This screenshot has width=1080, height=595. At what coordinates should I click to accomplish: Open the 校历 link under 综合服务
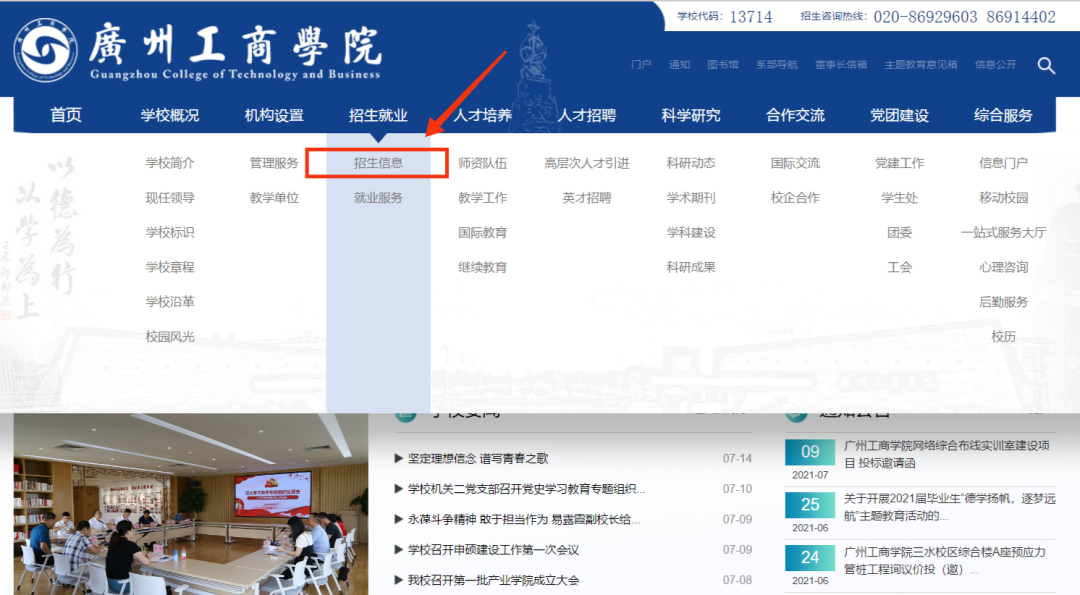pos(1005,337)
